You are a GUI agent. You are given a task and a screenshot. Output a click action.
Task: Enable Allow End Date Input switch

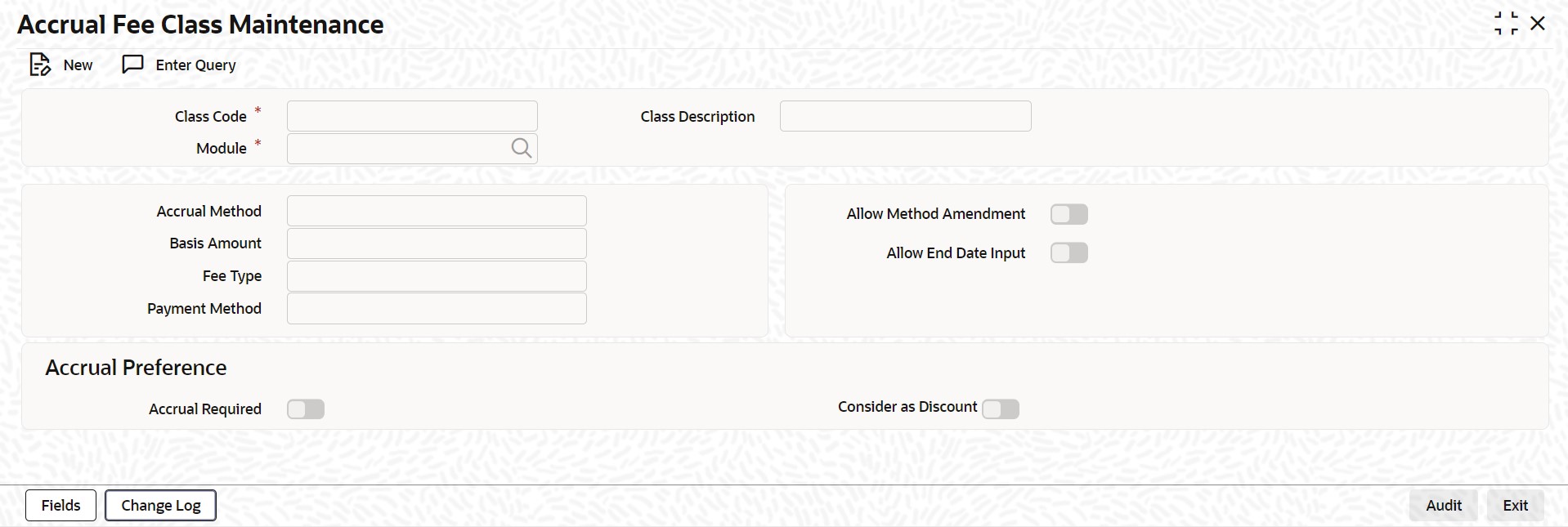click(x=1068, y=253)
